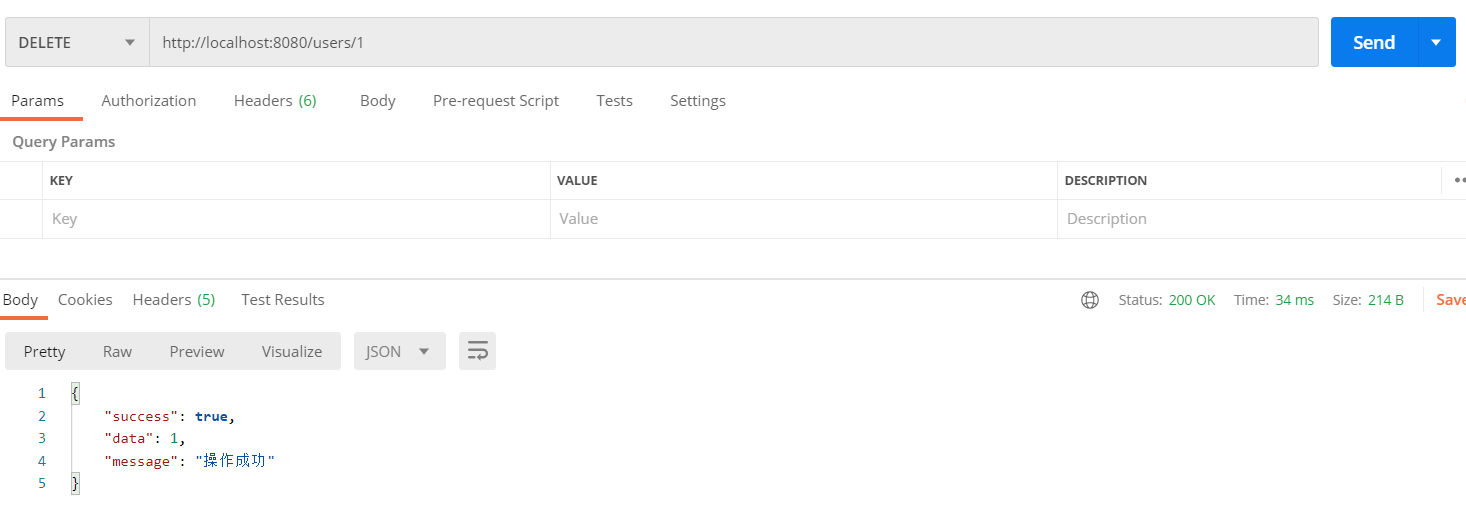Switch to the Raw view
This screenshot has height=507, width=1466.
click(x=117, y=351)
